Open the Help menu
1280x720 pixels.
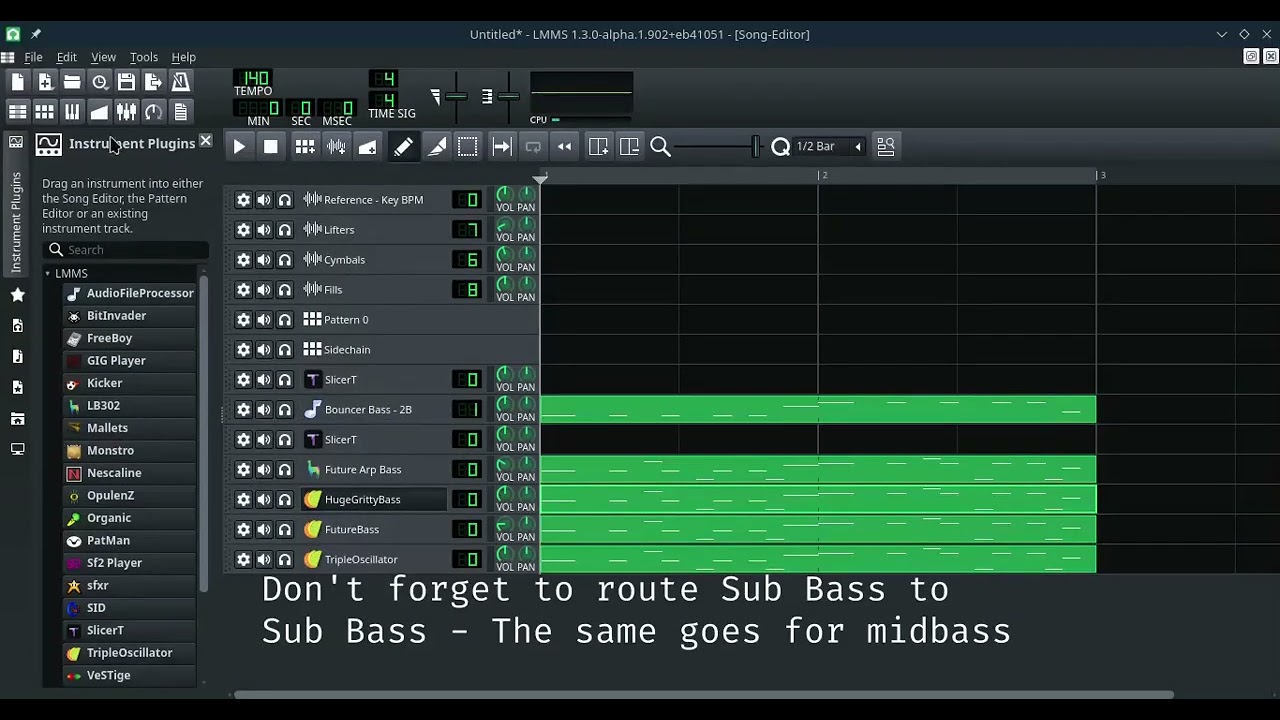coord(183,57)
